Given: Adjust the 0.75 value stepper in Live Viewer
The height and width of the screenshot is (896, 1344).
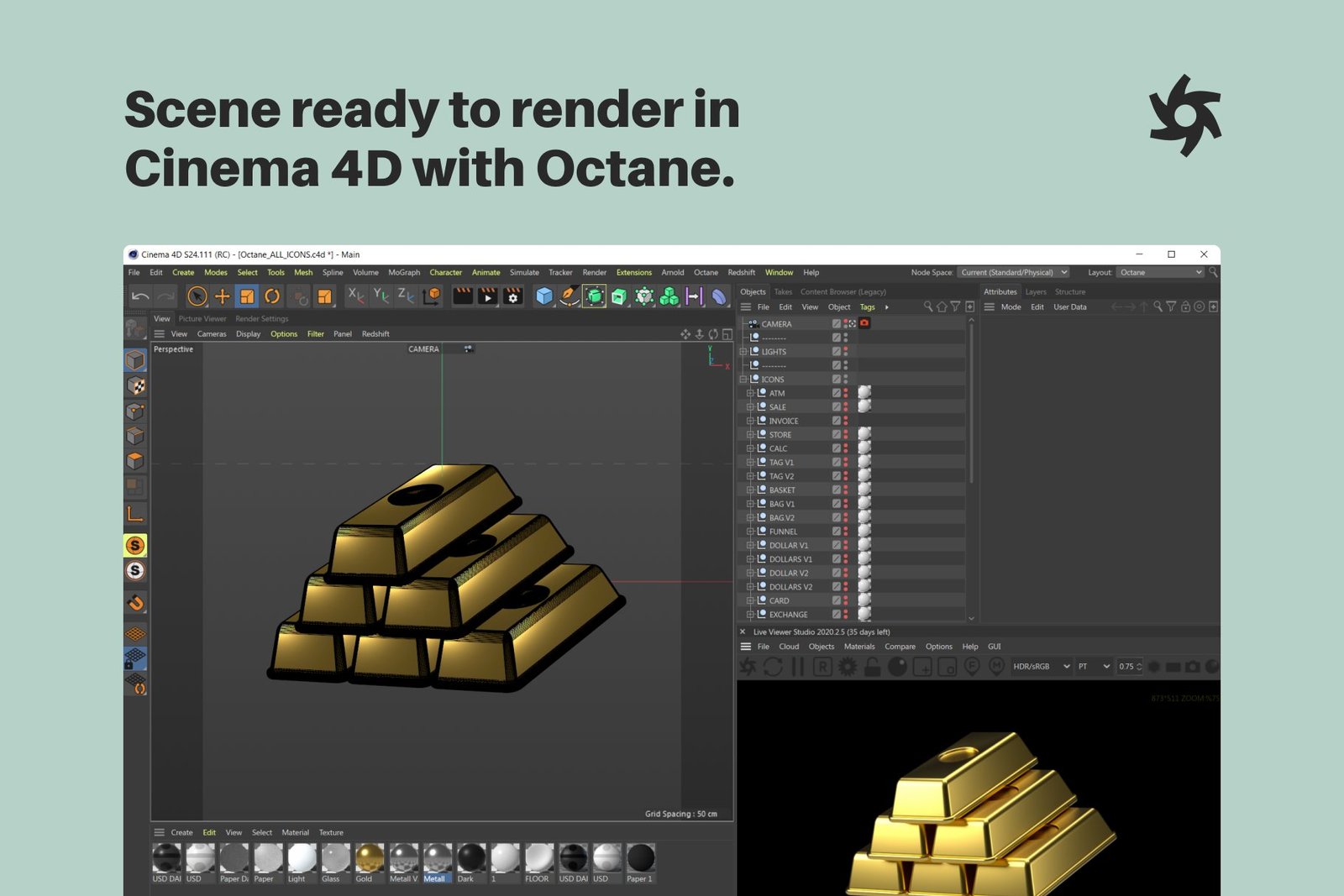Looking at the screenshot, I should (x=1140, y=666).
